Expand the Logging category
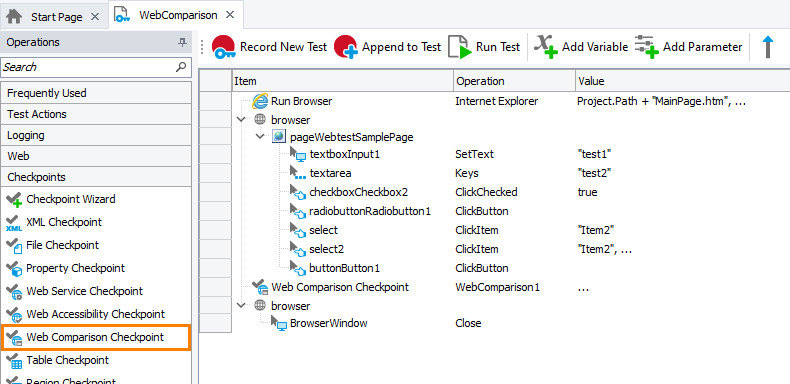The height and width of the screenshot is (384, 790). (x=96, y=136)
